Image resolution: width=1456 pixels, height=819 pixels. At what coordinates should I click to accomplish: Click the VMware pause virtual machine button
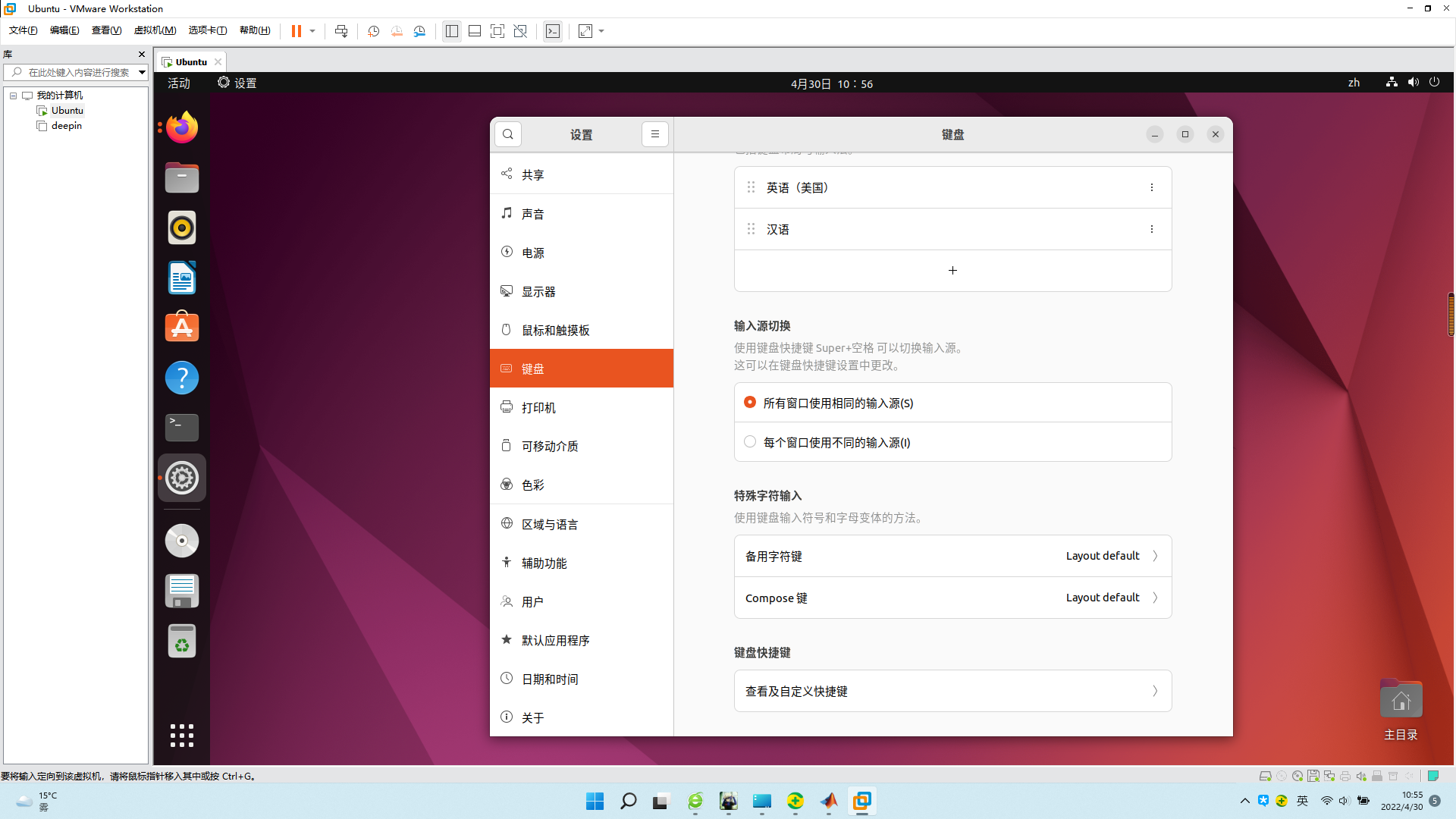click(296, 31)
